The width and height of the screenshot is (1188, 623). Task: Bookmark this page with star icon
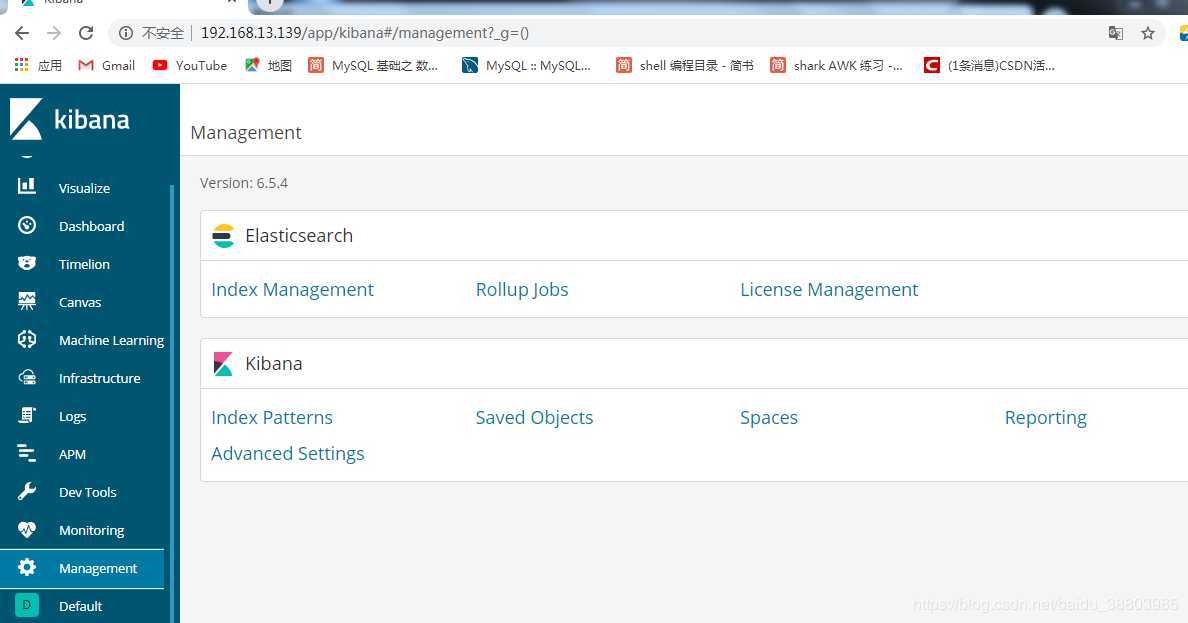tap(1148, 33)
